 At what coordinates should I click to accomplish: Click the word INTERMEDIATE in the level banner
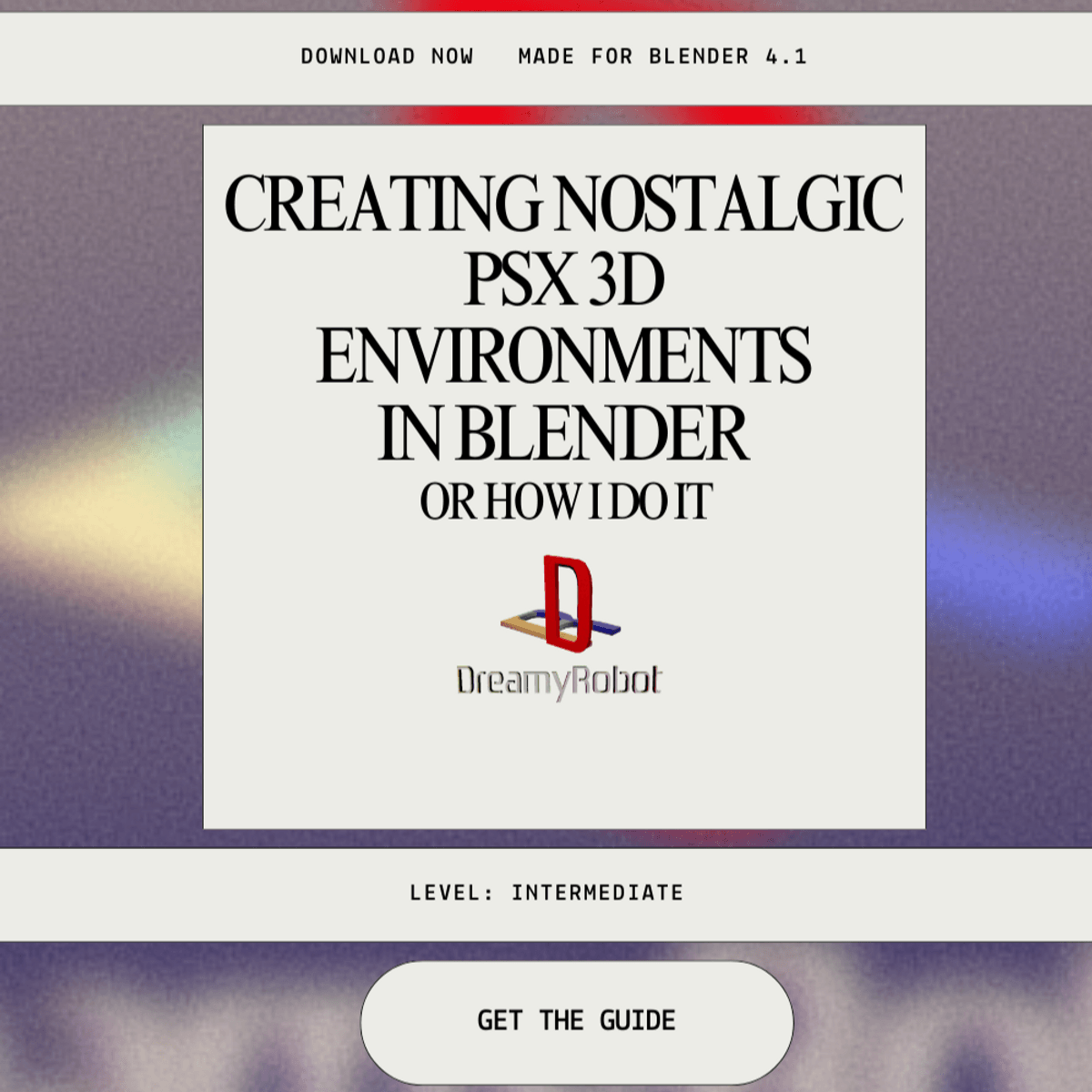[597, 893]
